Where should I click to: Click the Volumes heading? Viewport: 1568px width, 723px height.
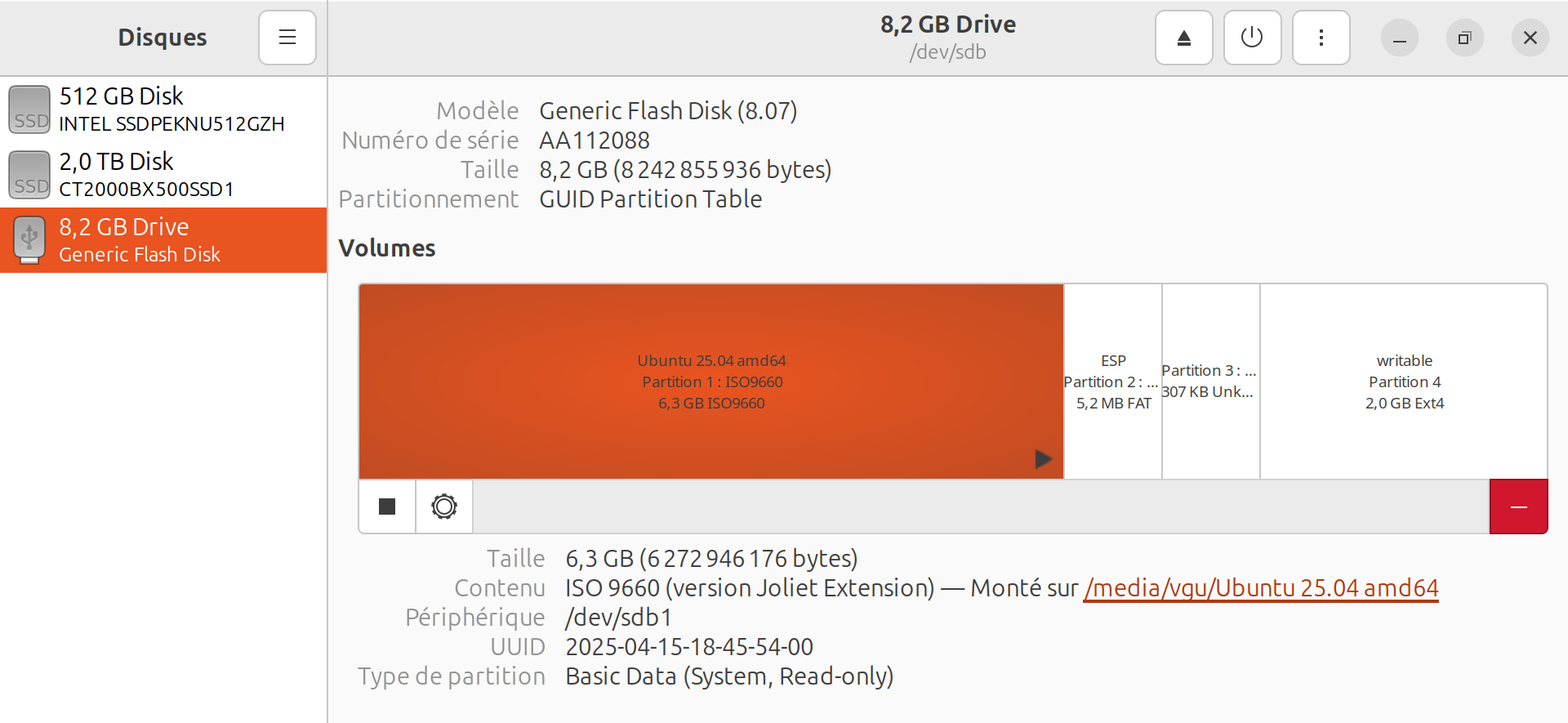(x=387, y=248)
